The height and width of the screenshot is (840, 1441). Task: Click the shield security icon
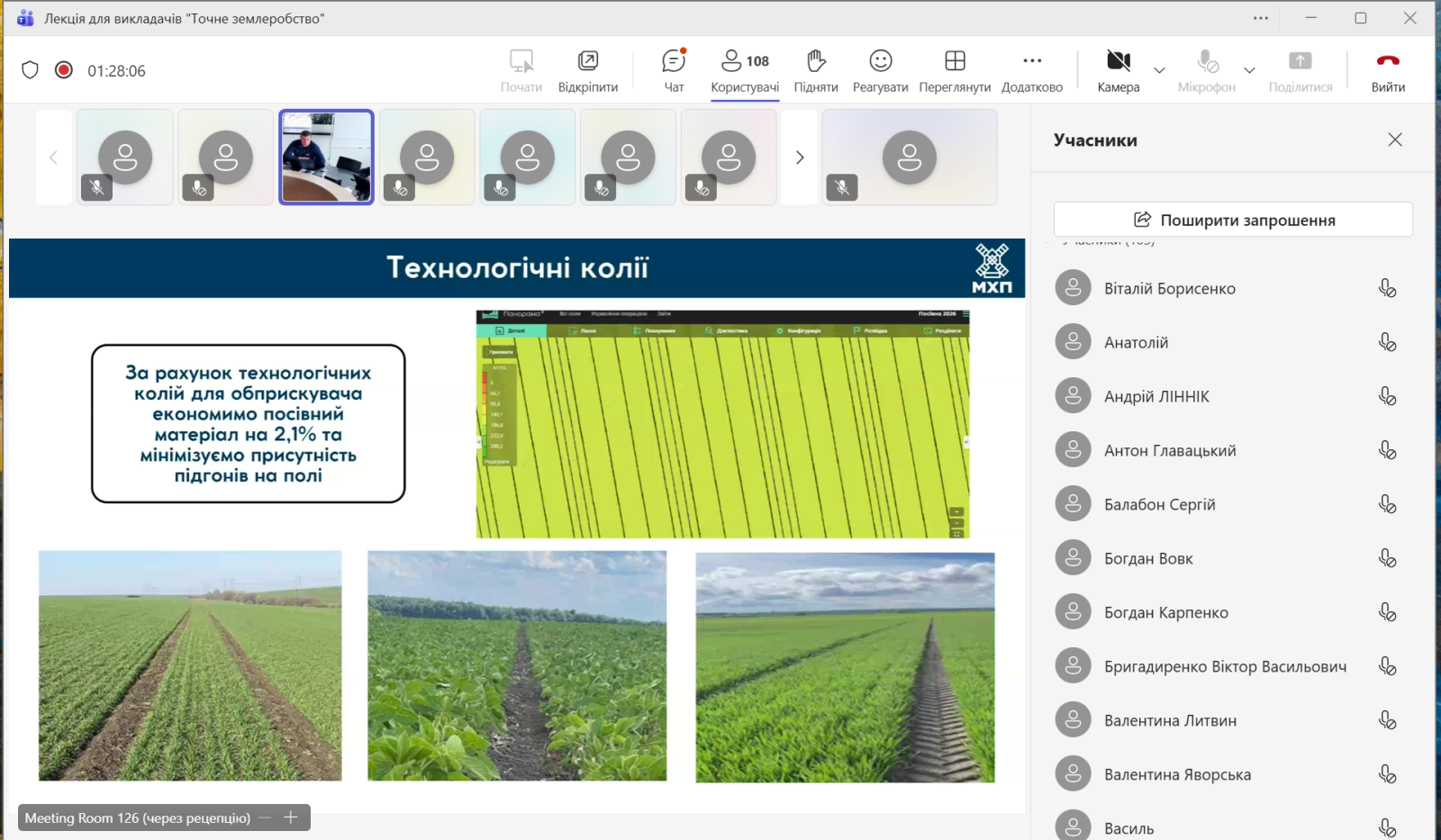tap(30, 70)
